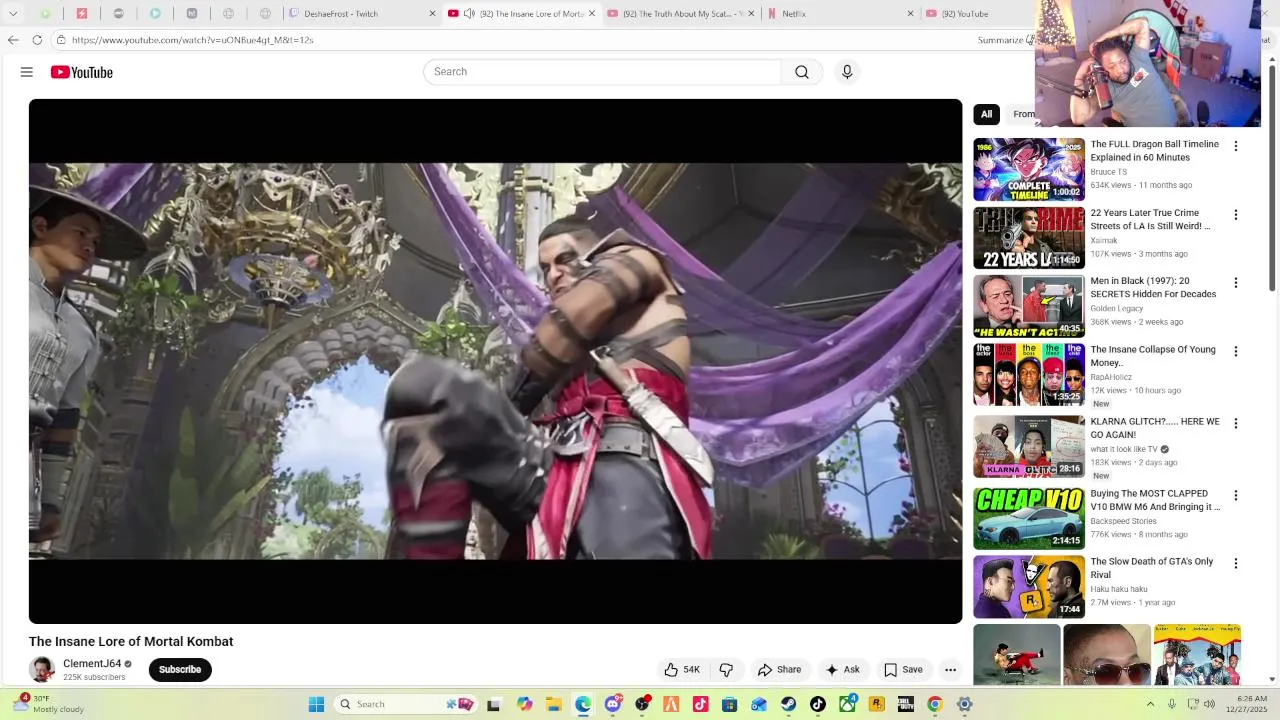Image resolution: width=1280 pixels, height=720 pixels.
Task: Open the Settings gear in taskbar
Action: click(x=964, y=704)
